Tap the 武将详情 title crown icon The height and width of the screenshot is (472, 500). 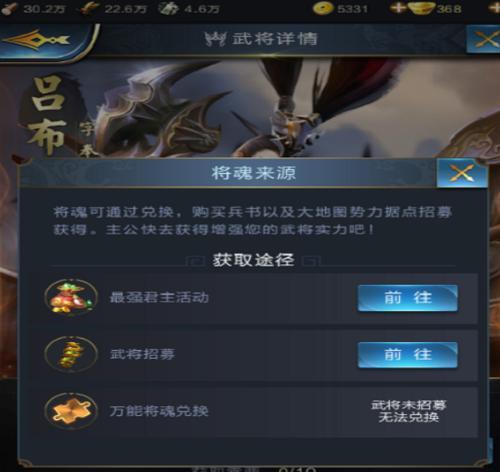(215, 40)
